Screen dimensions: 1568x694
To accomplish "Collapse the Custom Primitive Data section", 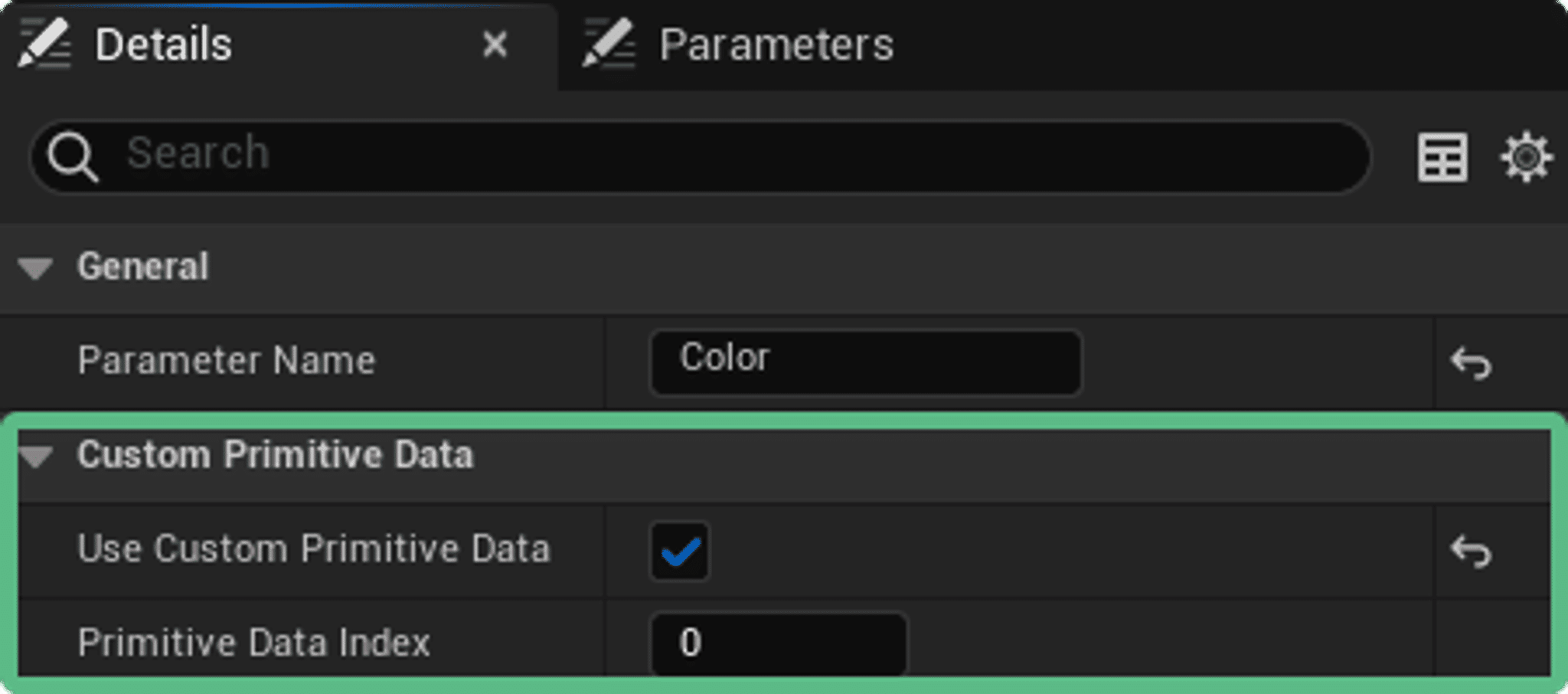I will (35, 455).
